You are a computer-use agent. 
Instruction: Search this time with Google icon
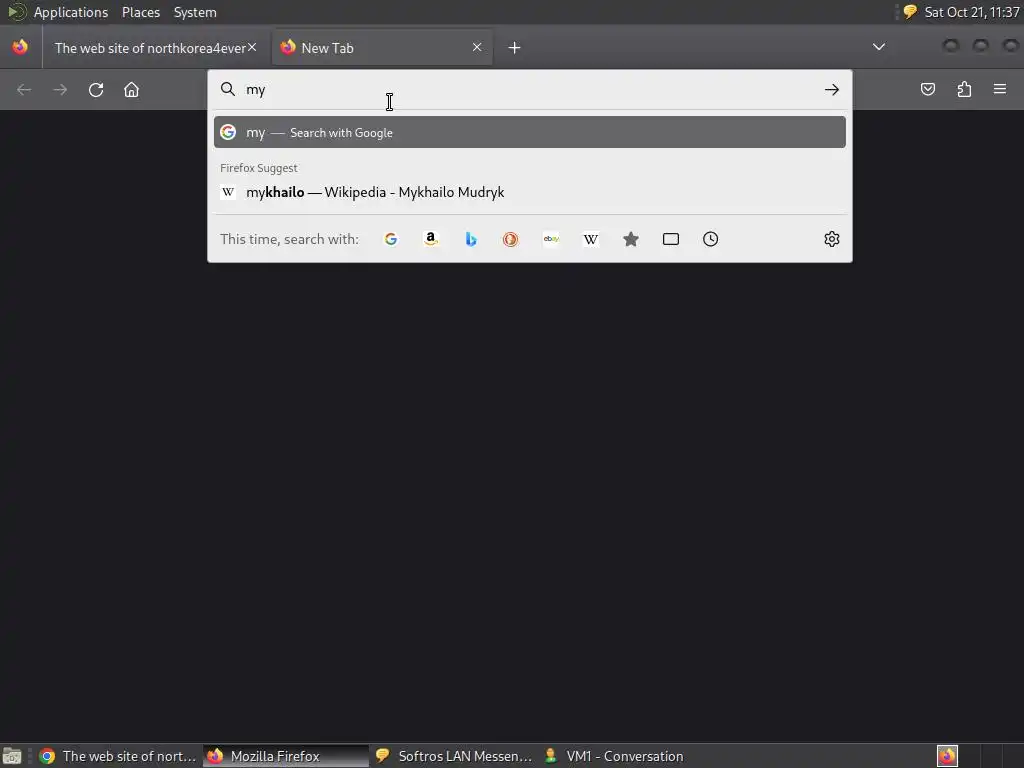[391, 239]
